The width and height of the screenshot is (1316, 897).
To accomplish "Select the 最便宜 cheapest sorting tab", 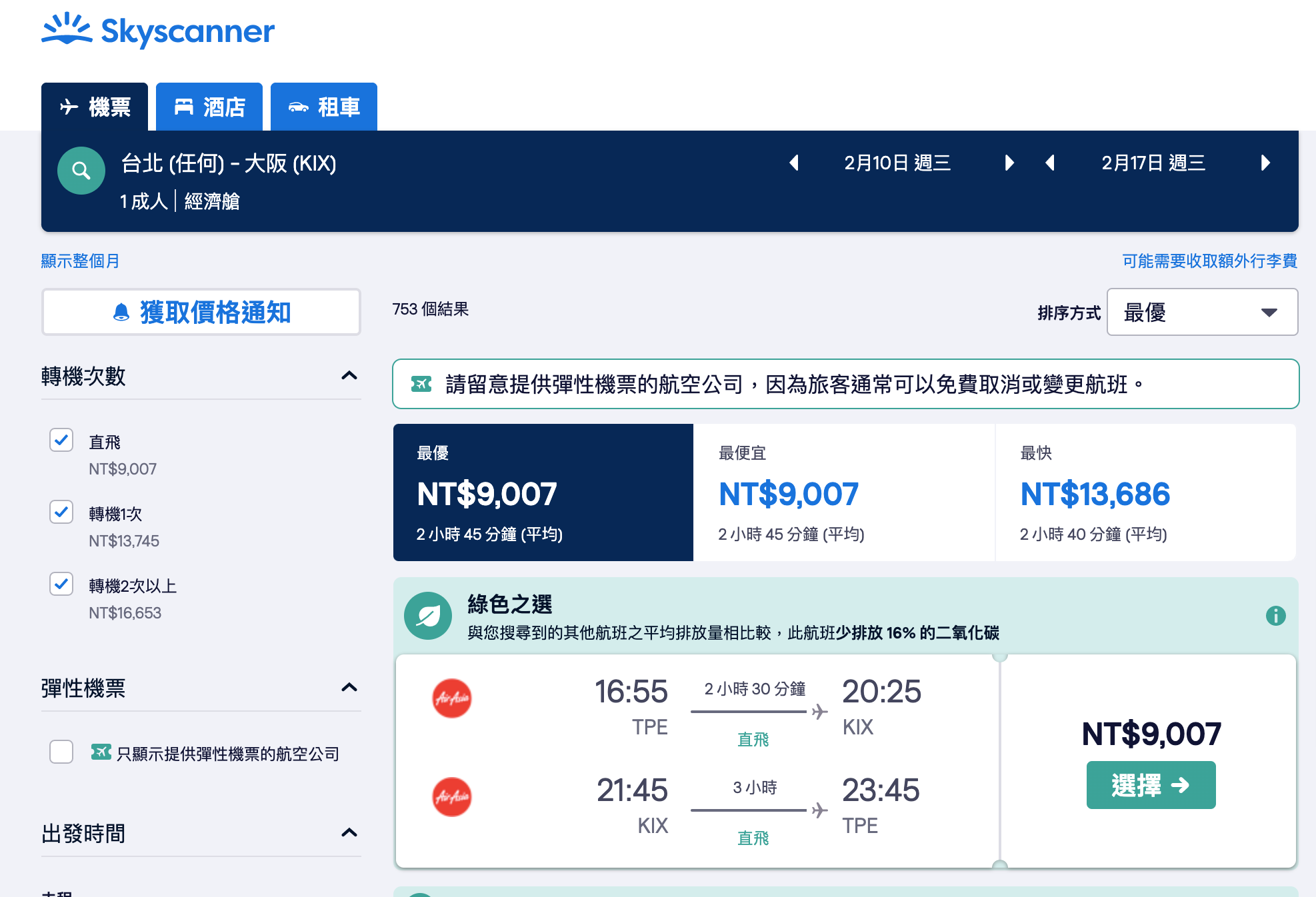I will click(844, 492).
